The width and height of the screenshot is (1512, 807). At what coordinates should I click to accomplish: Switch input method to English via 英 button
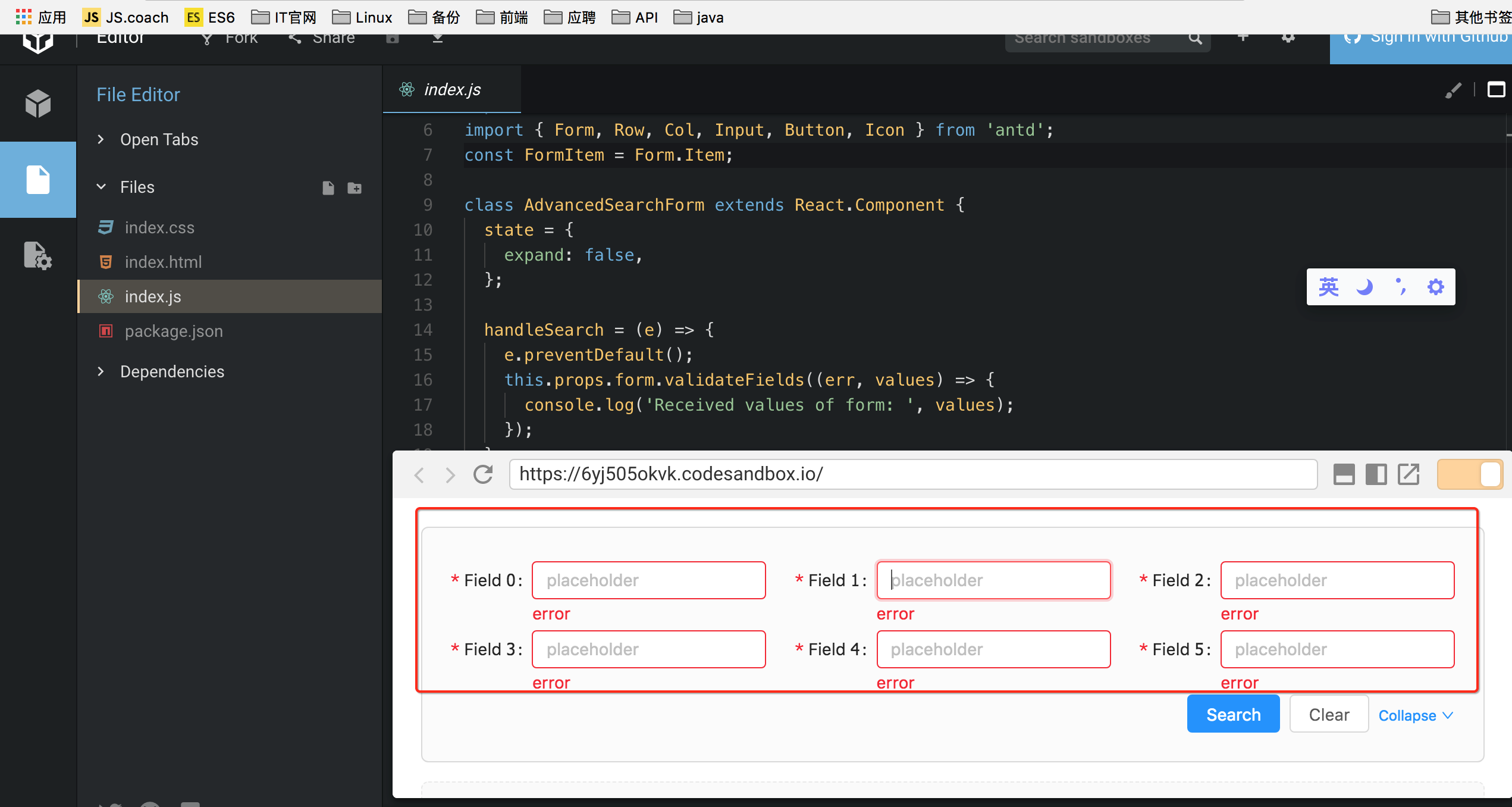click(x=1329, y=286)
